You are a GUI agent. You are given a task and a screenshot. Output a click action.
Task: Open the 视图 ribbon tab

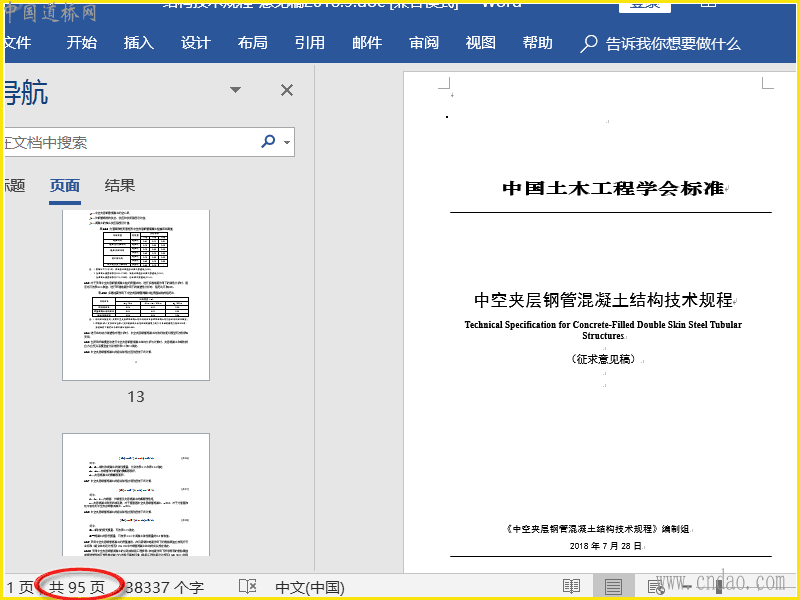tap(481, 43)
